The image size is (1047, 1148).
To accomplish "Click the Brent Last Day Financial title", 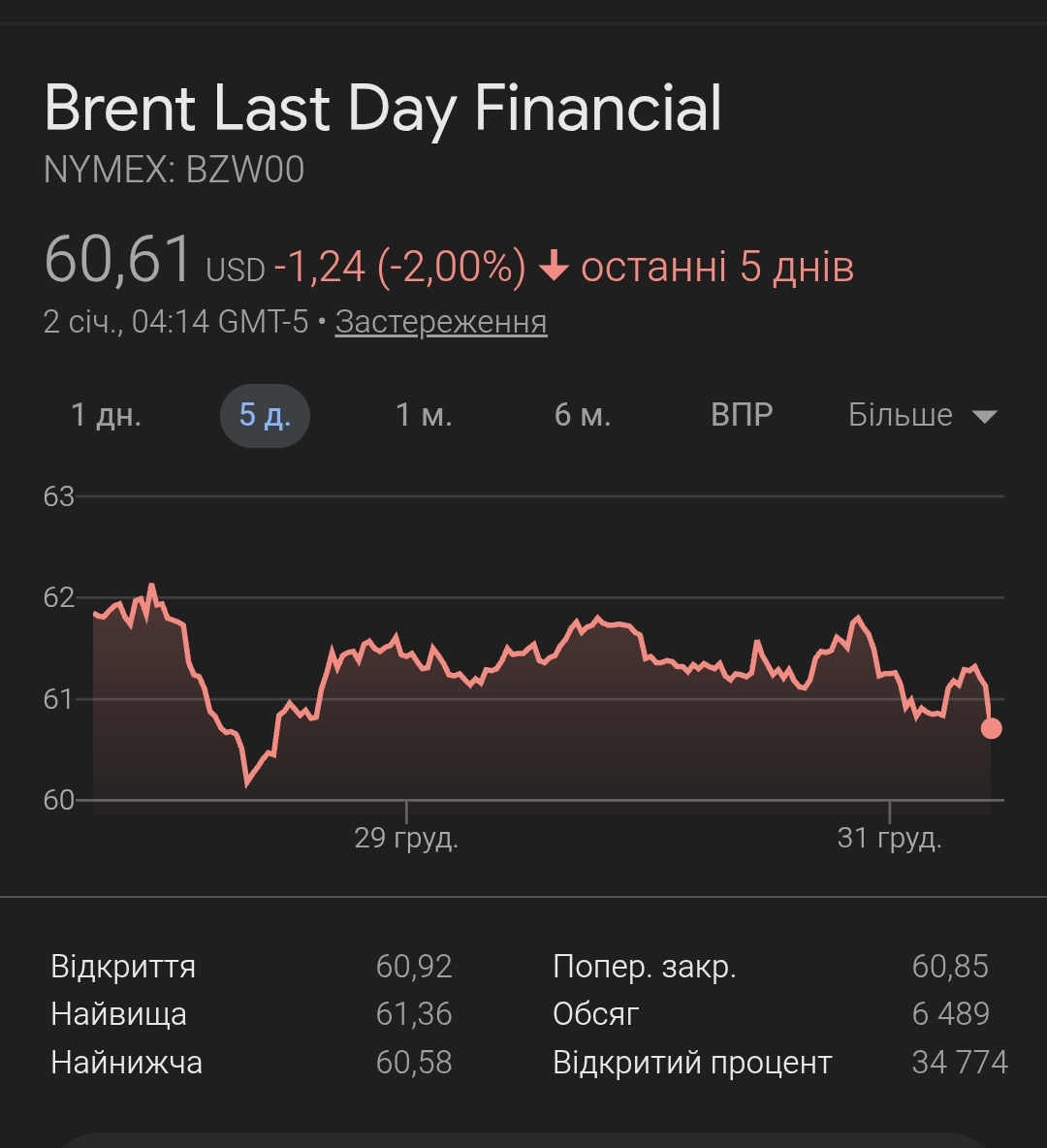I will [x=383, y=108].
